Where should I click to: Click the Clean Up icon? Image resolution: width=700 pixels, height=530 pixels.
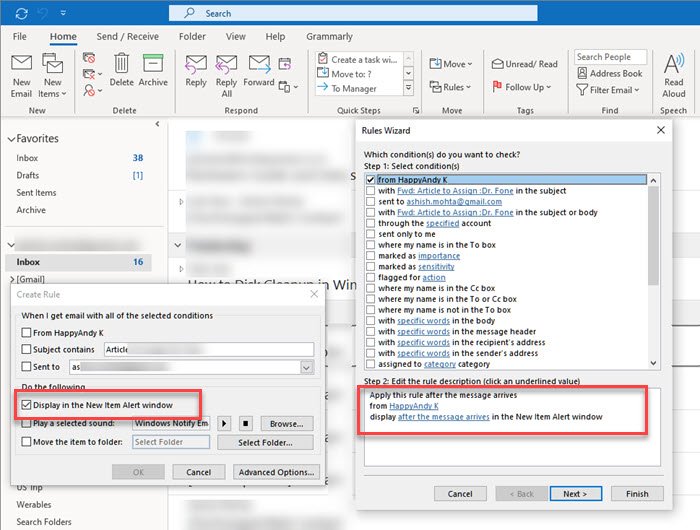point(89,74)
